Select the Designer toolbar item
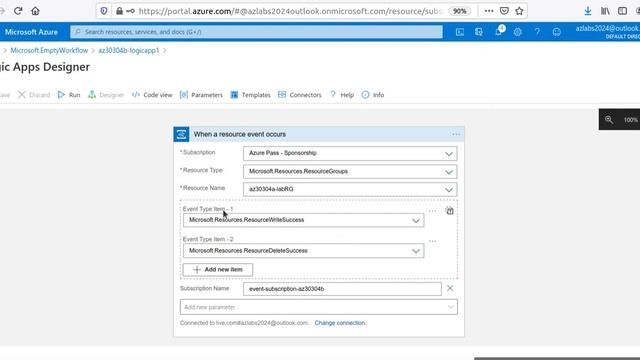Screen dimensions: 640x360 click(106, 95)
